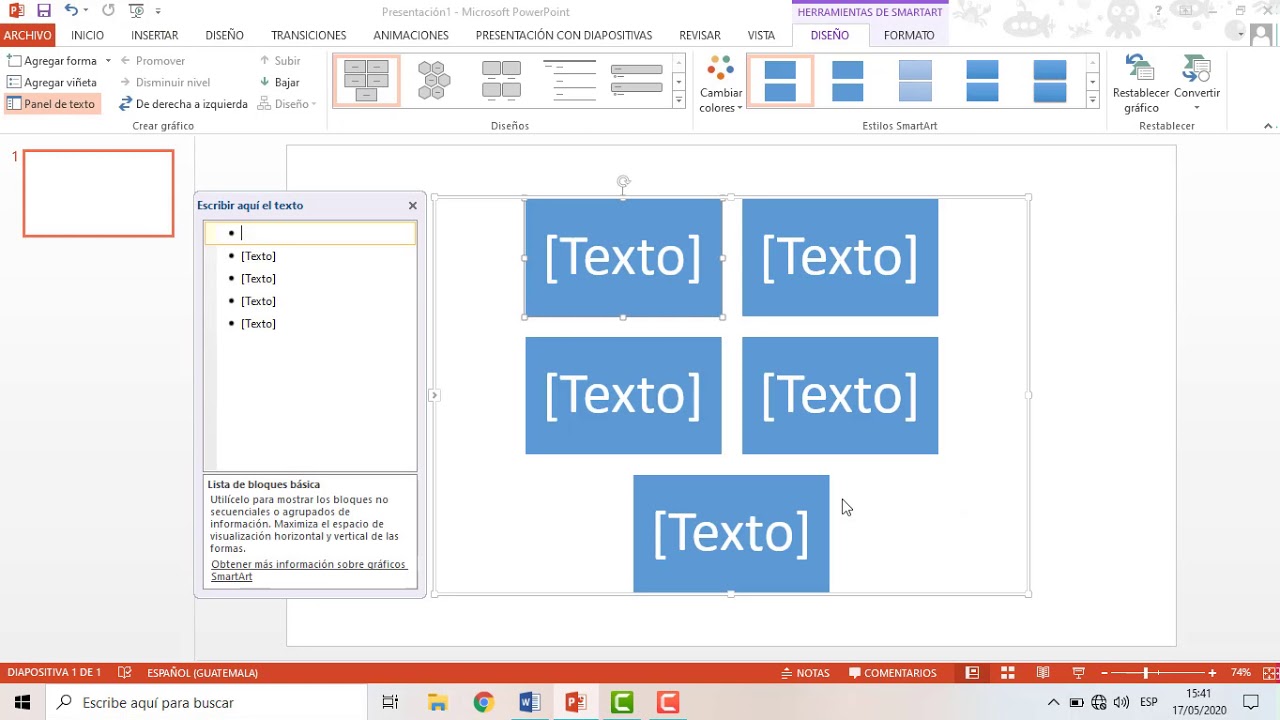Switch to TRANSICIONES tab

point(309,35)
